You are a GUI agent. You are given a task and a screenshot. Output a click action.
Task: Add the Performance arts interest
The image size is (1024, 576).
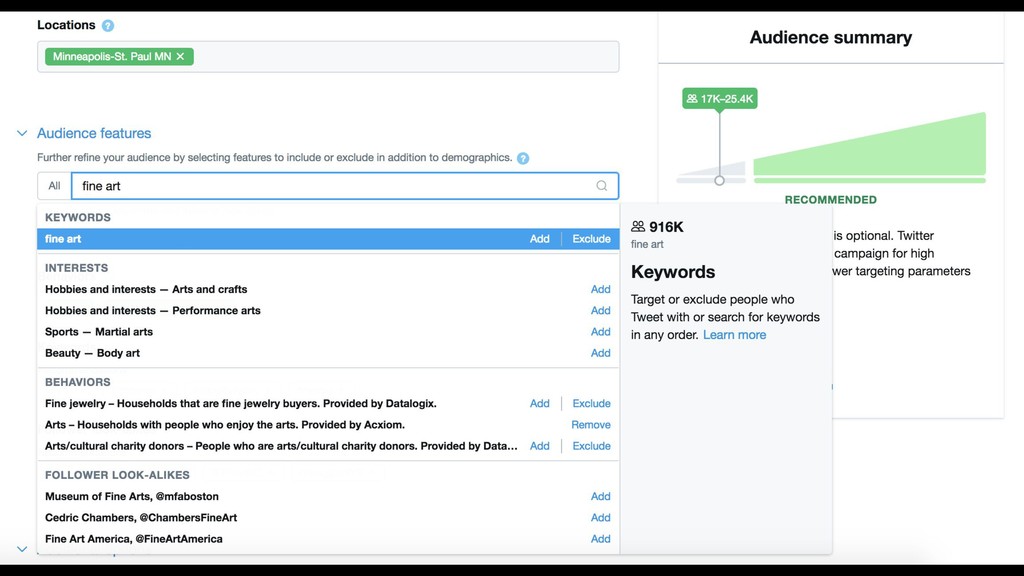tap(600, 311)
